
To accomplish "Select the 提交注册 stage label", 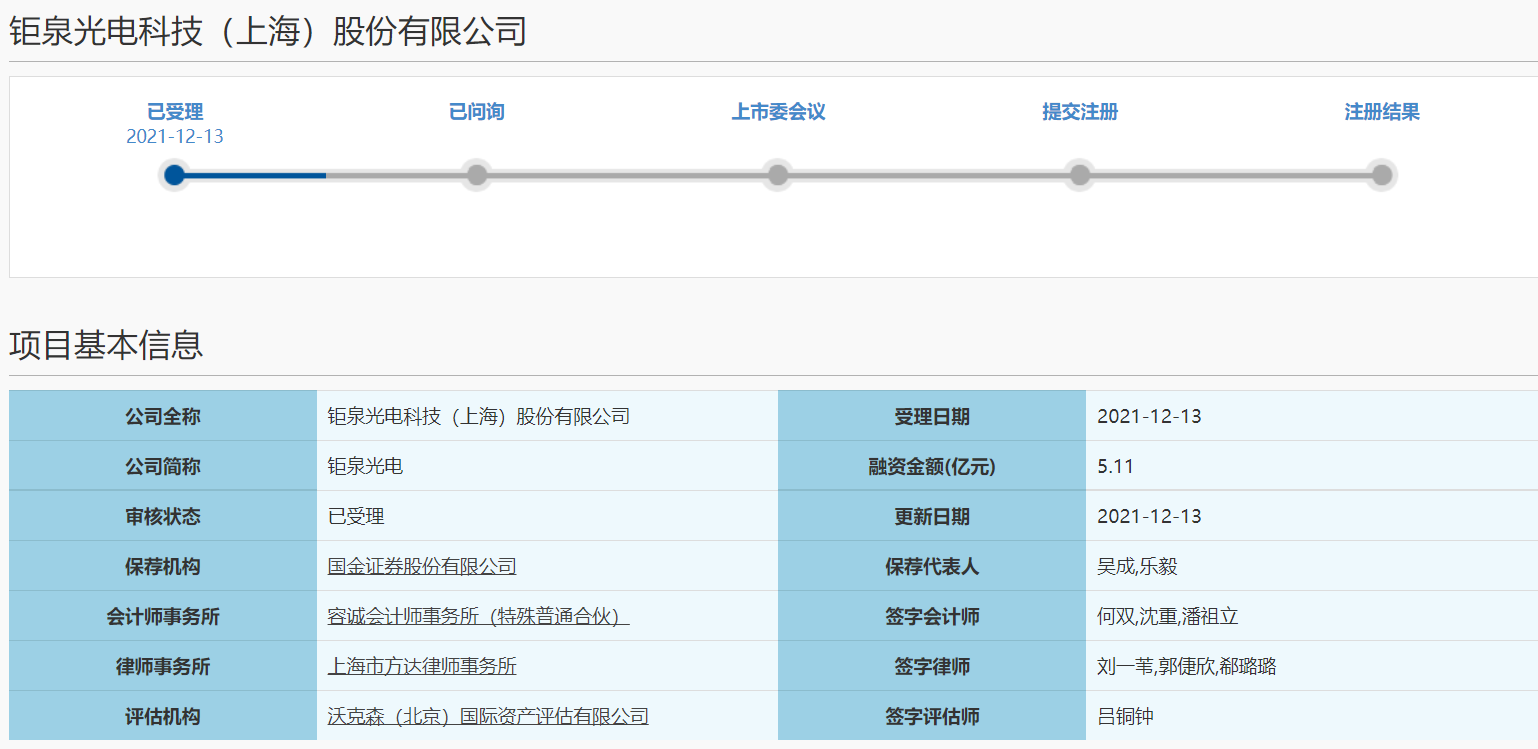I will [1080, 112].
